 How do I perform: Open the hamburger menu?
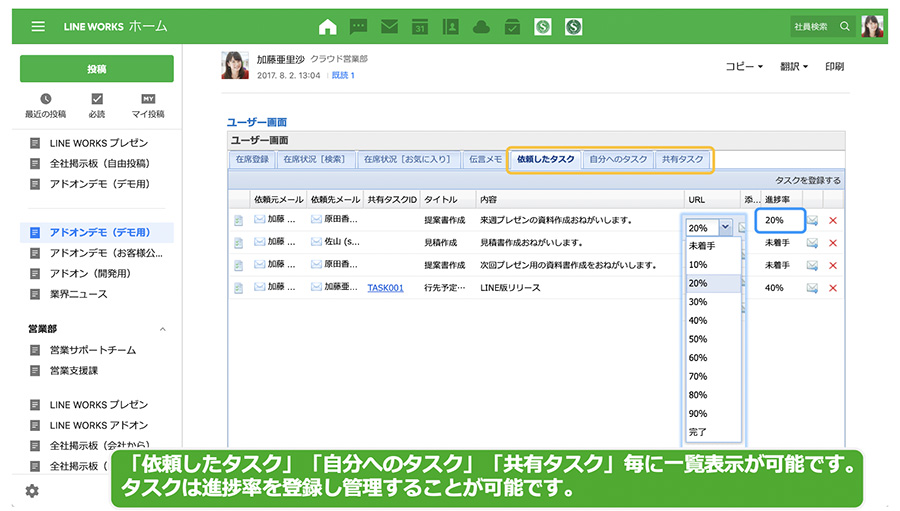pos(38,26)
